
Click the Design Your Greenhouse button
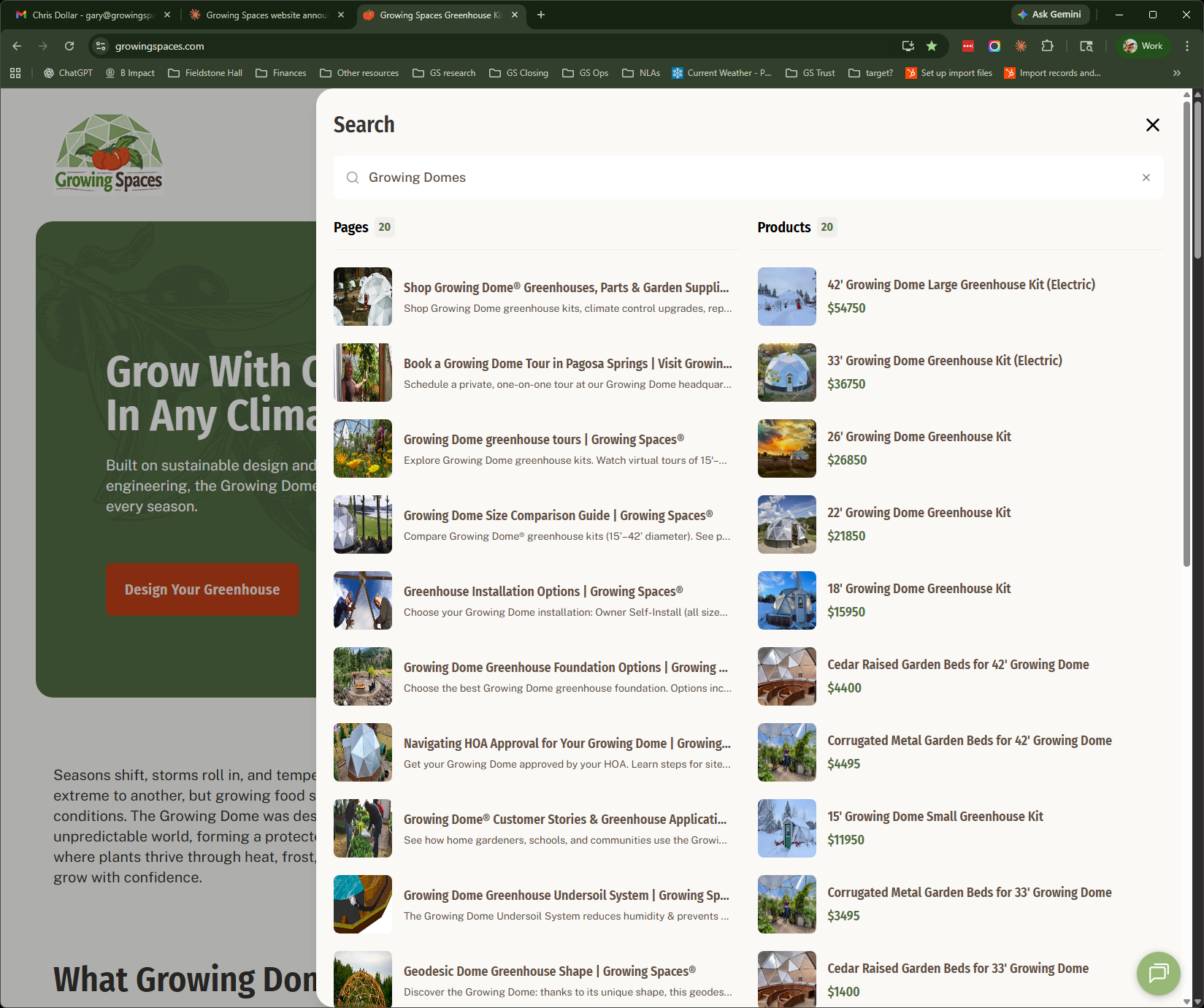click(x=202, y=589)
